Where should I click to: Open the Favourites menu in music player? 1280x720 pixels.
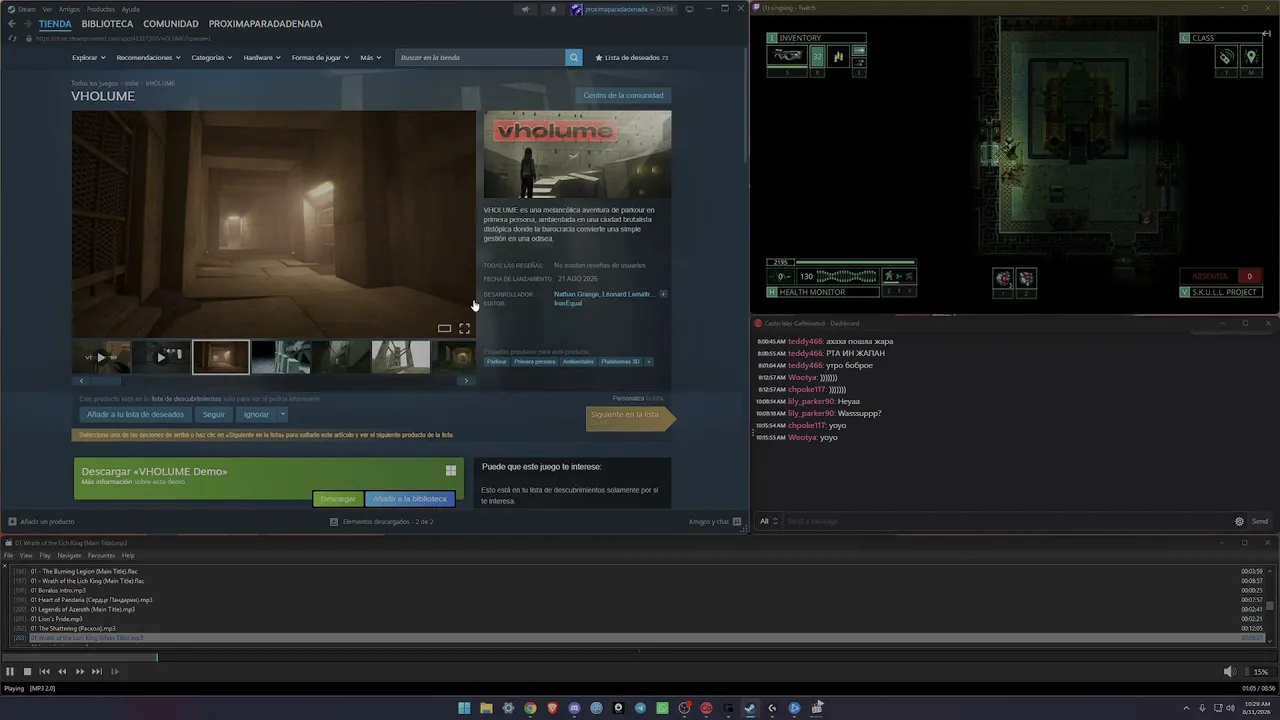101,556
